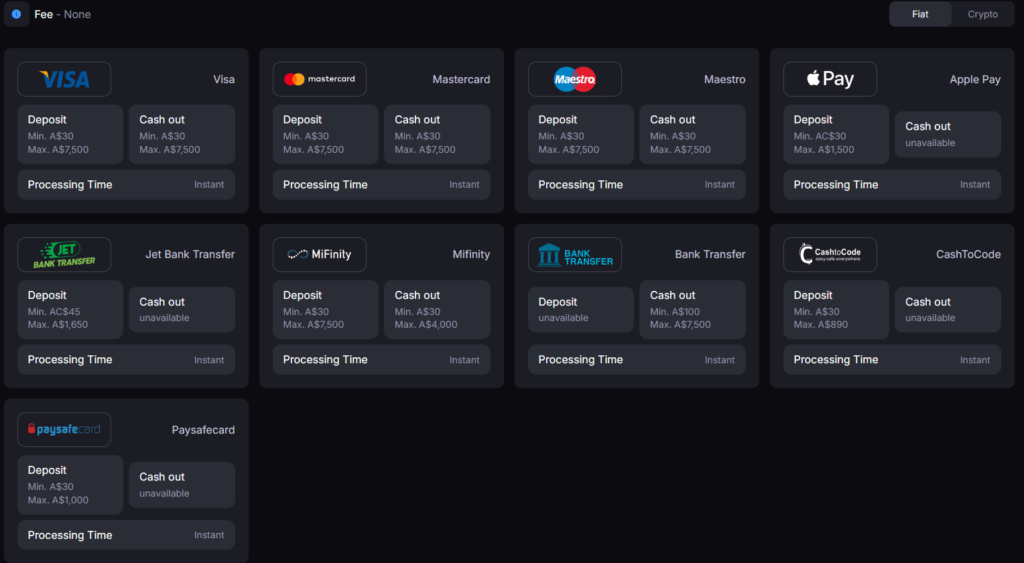
Task: Click the Jet Bank Transfer logo
Action: click(64, 255)
